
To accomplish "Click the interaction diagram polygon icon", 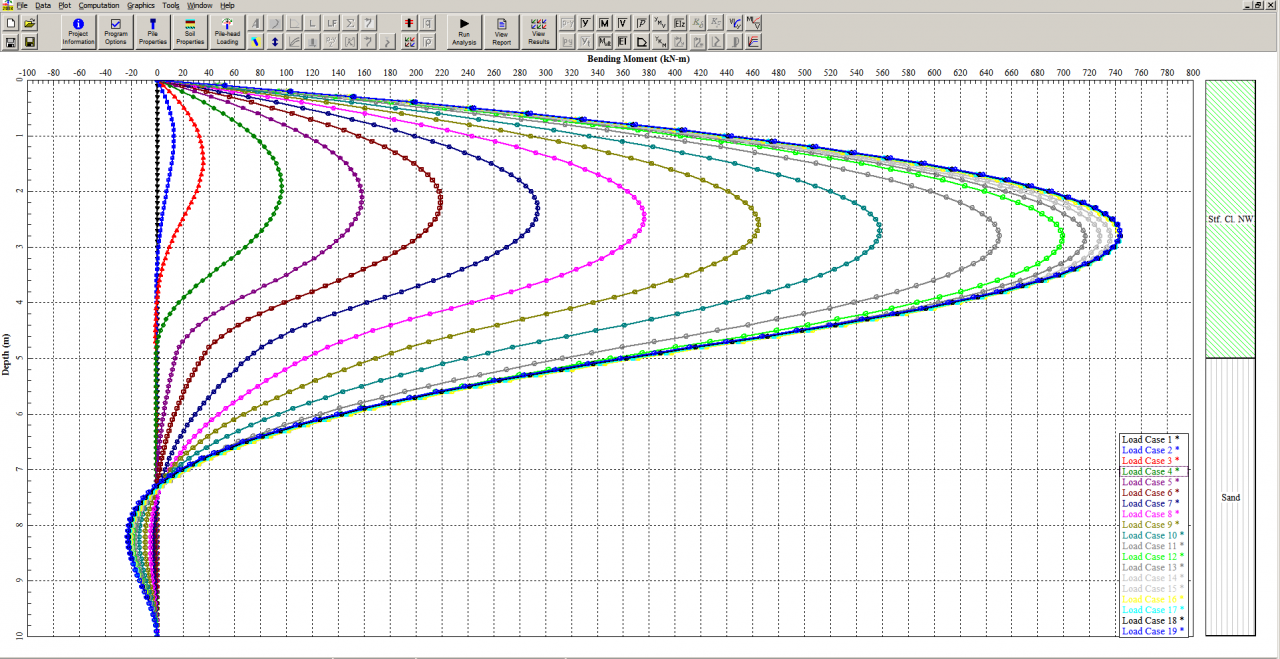I will [641, 41].
